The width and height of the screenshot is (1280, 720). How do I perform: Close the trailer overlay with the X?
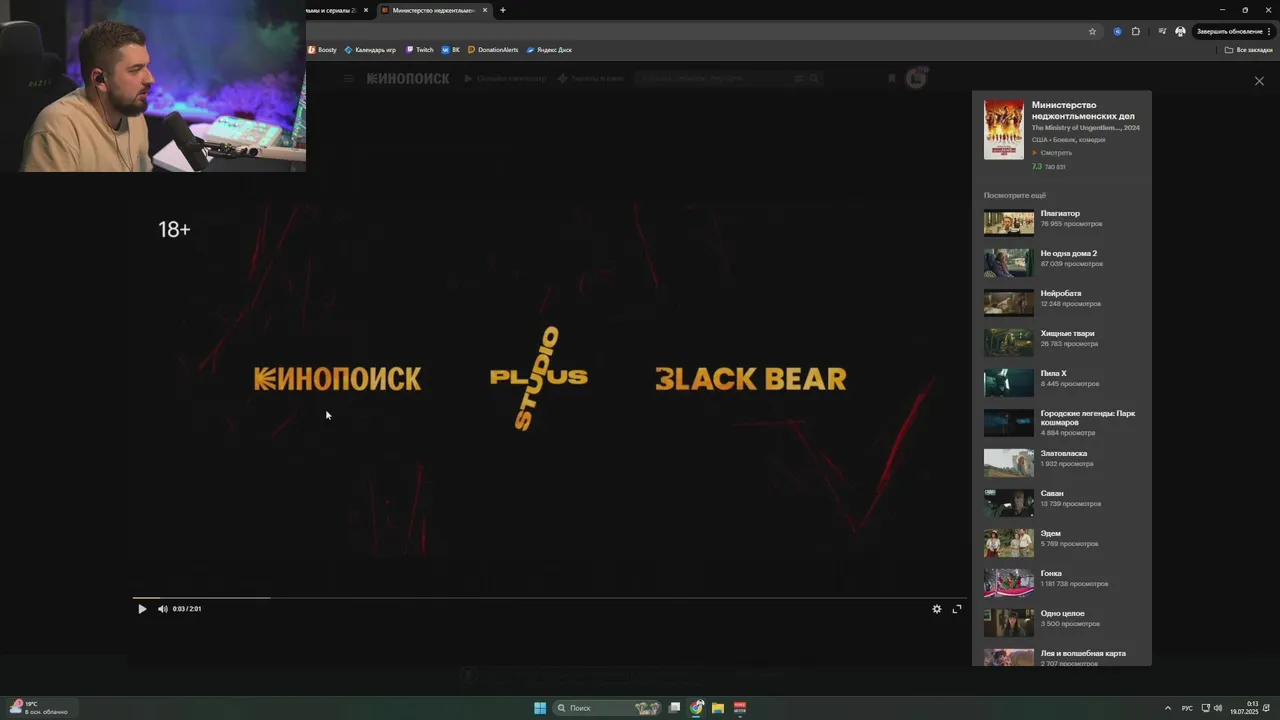1259,81
